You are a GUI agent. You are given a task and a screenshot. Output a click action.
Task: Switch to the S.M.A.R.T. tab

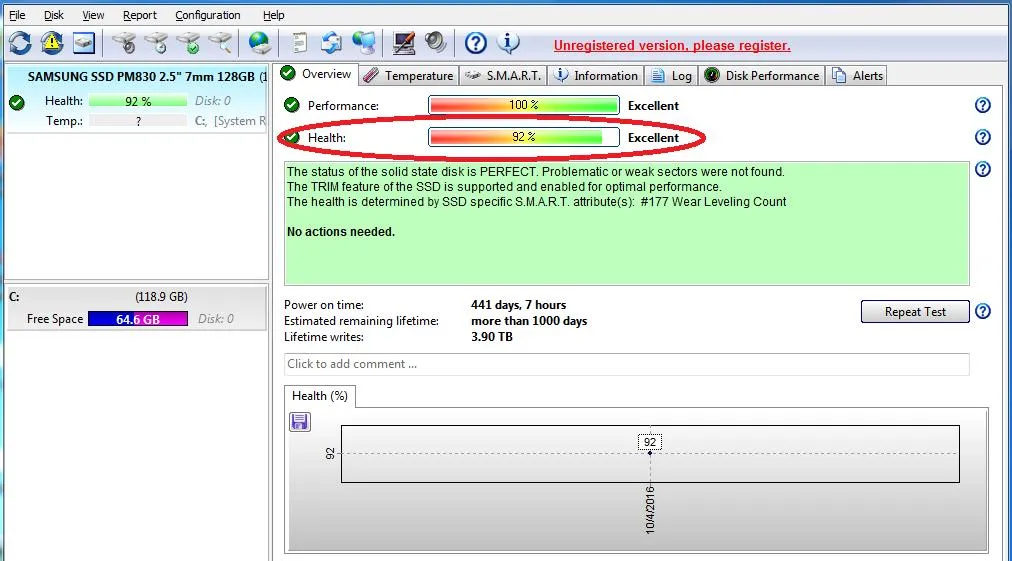[x=503, y=75]
